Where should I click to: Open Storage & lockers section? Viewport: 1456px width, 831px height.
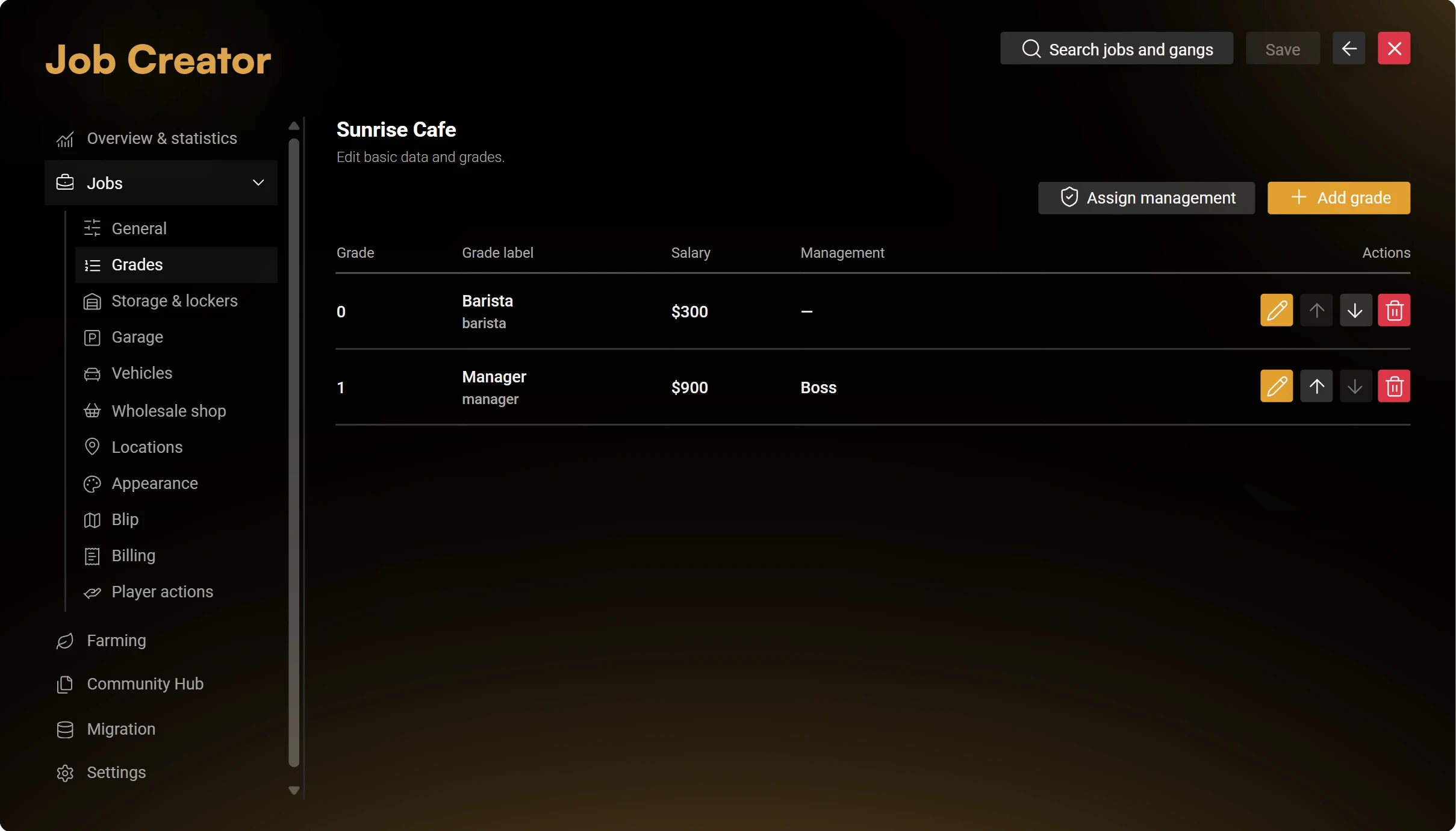(176, 301)
